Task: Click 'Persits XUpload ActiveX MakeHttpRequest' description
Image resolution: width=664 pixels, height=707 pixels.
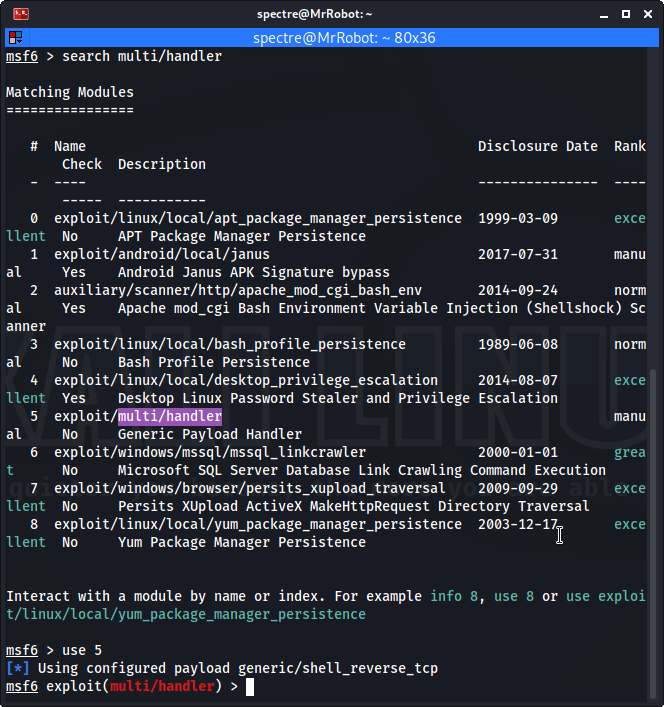Action: click(274, 506)
